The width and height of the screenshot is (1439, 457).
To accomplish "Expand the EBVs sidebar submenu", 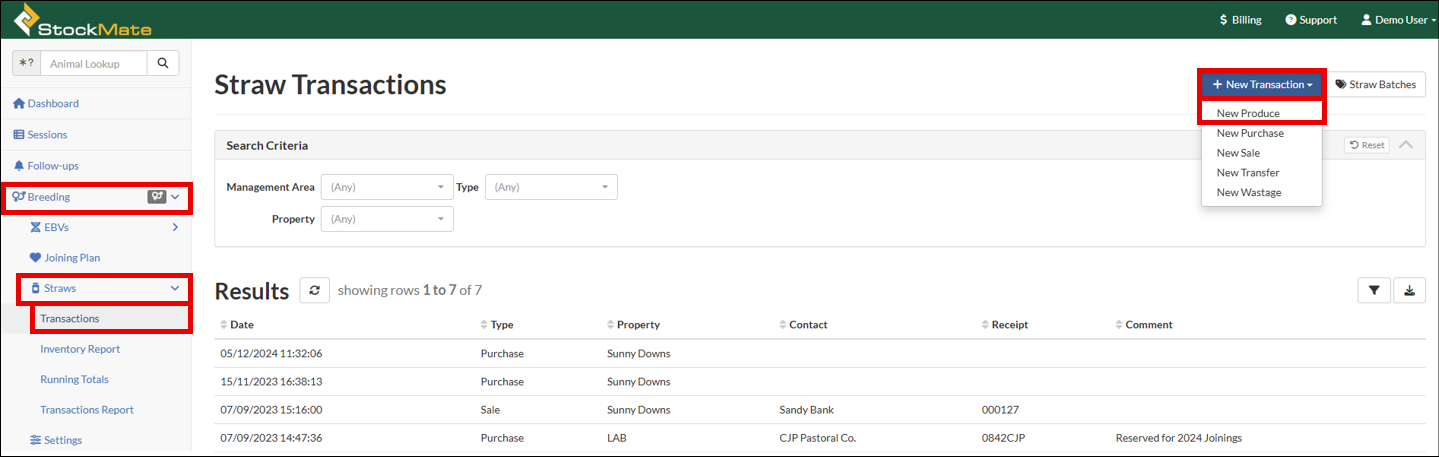I will tap(175, 227).
